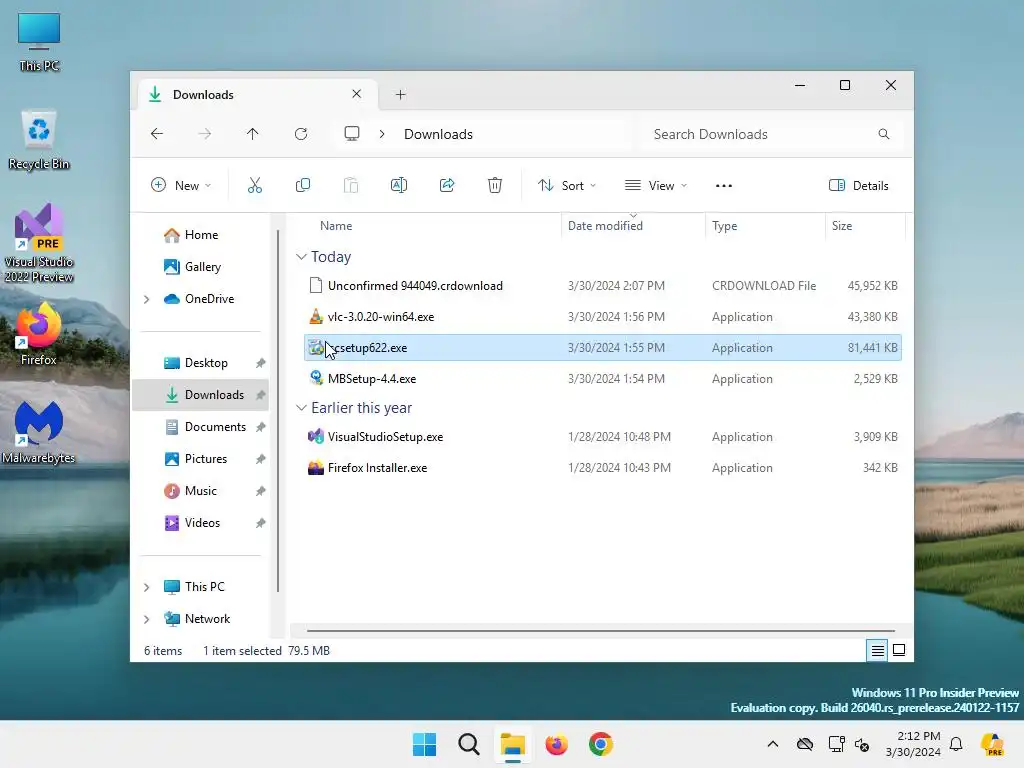The image size is (1024, 768).
Task: Click the horizontal scrollbar in file list
Action: [x=600, y=631]
